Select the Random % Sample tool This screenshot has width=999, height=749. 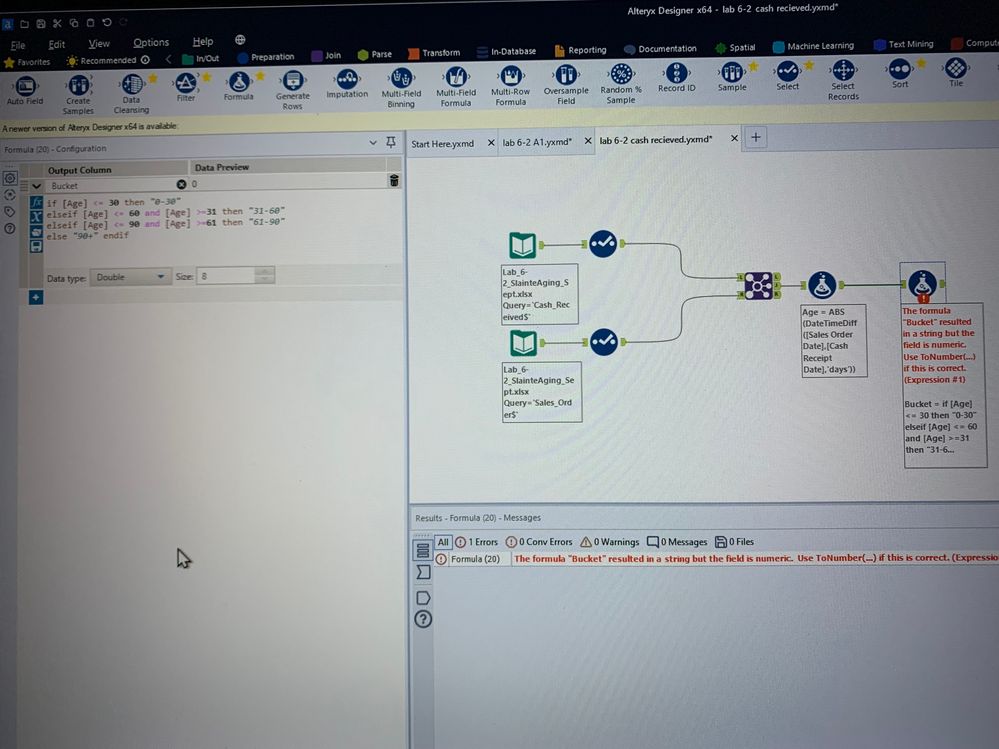pyautogui.click(x=621, y=83)
